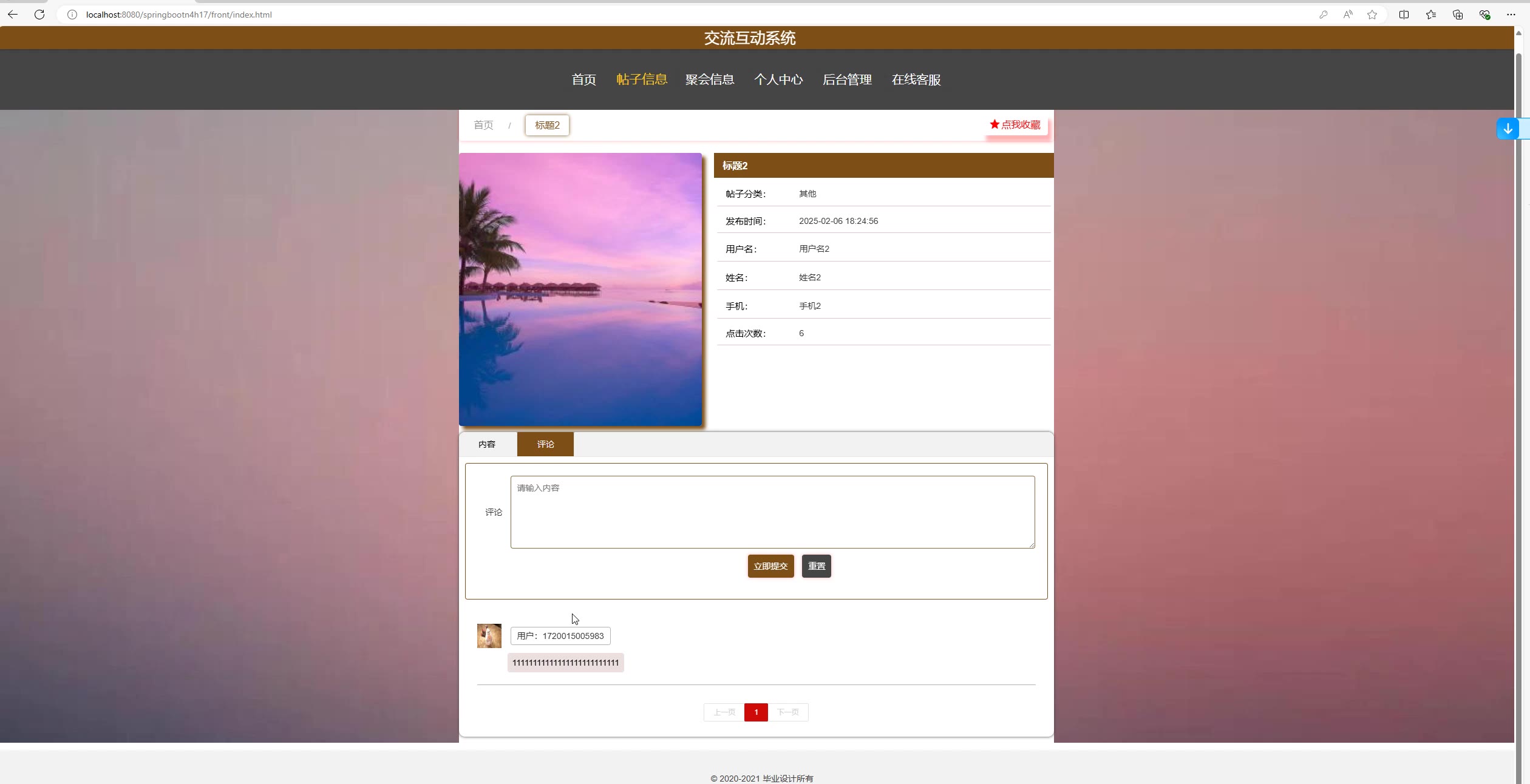
Task: Submit the comment with 立即提交
Action: 770,566
